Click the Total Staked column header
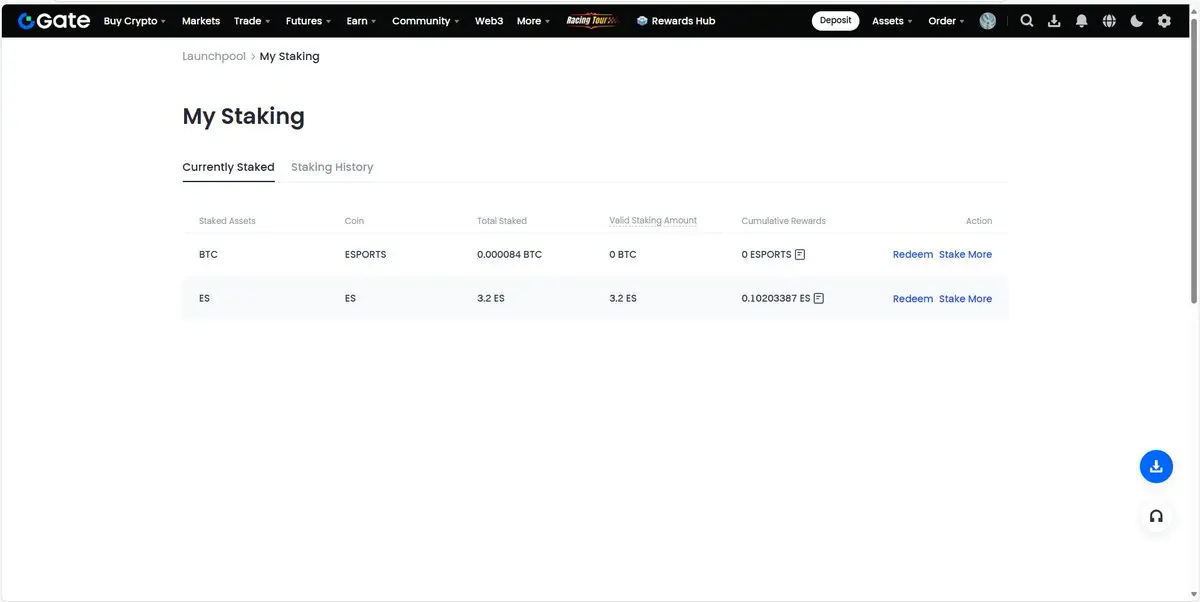1200x602 pixels. 502,220
